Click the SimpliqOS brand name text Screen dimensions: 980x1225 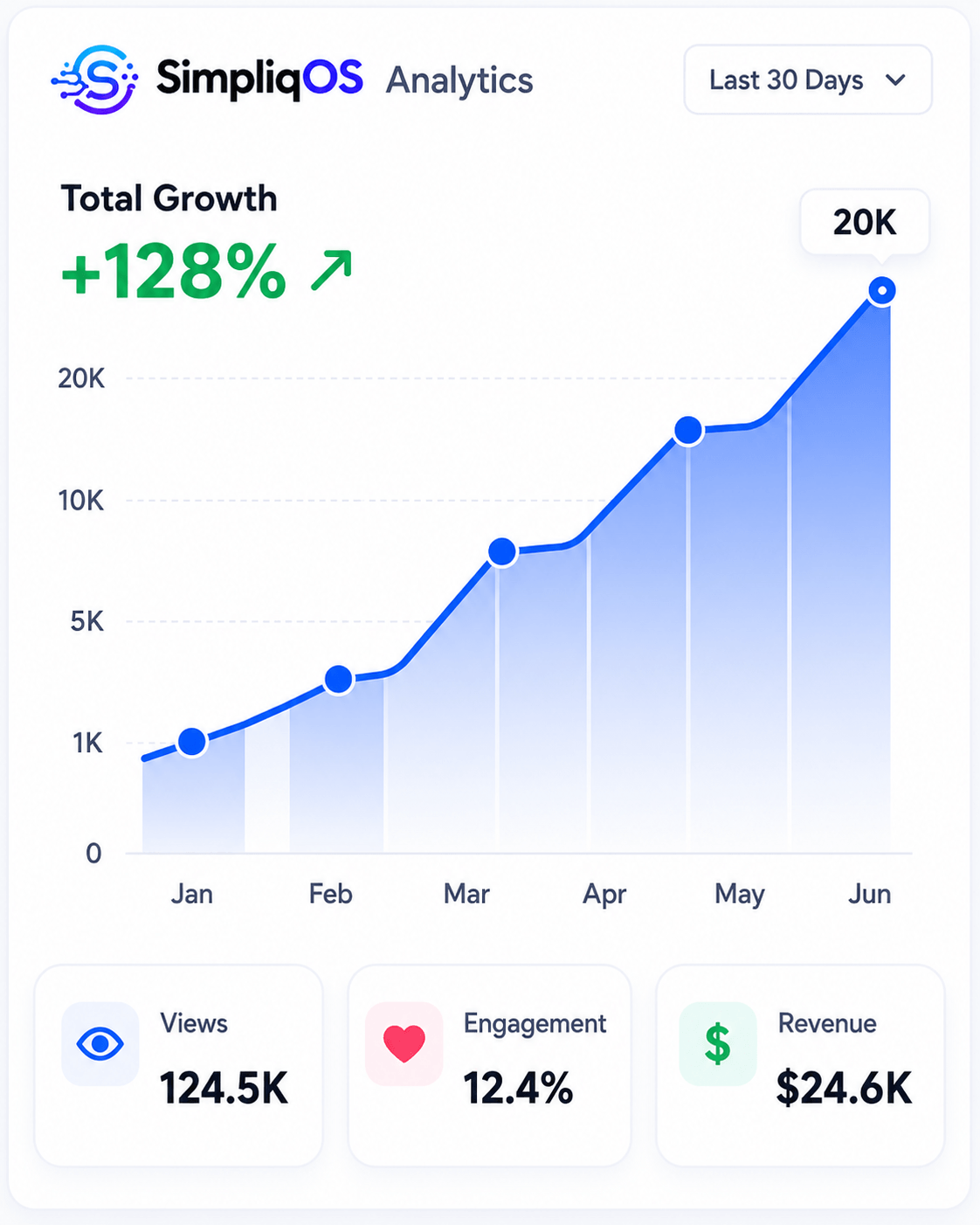click(x=259, y=79)
